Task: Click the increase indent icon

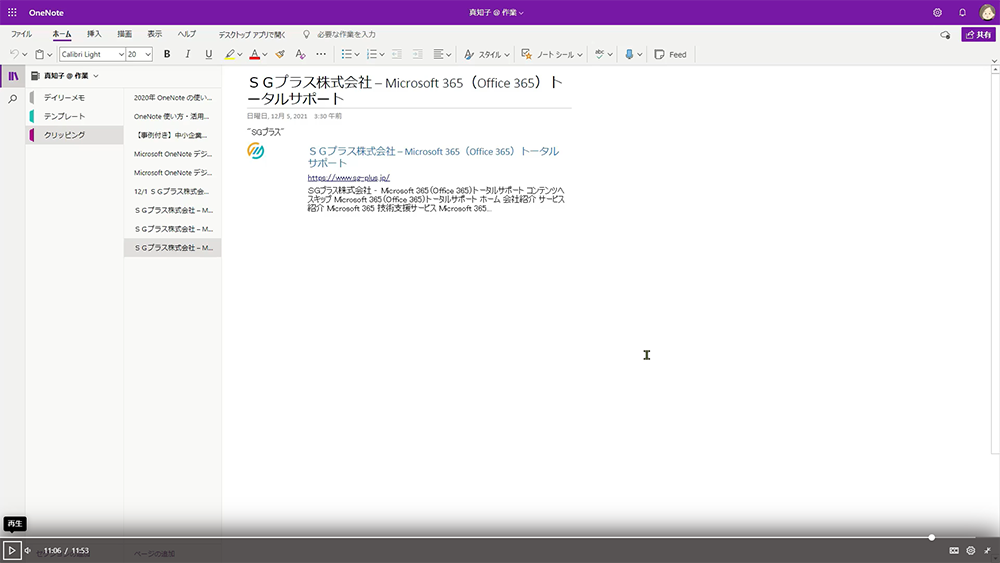Action: (x=417, y=54)
